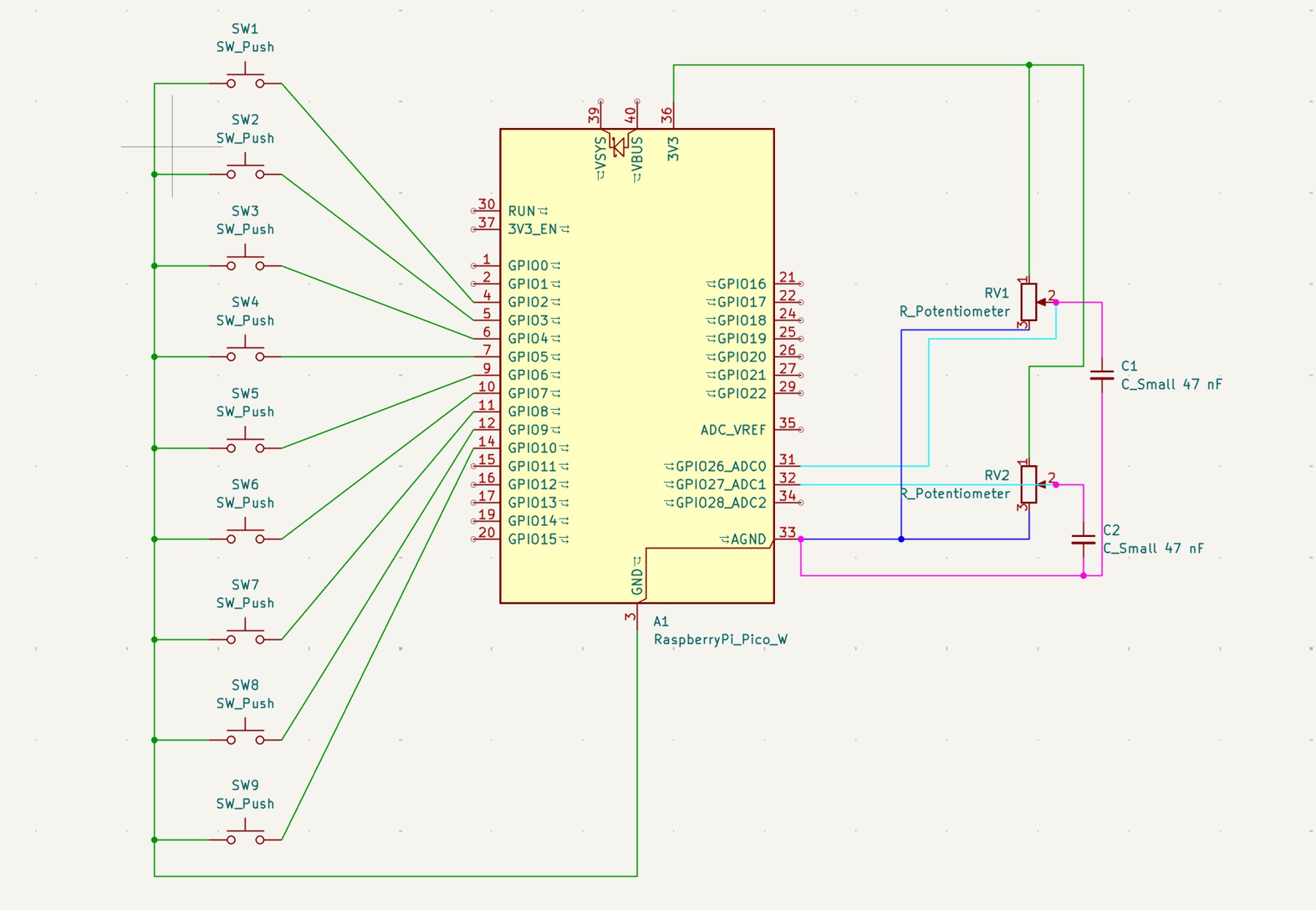
Task: Select the SW5 push button symbol
Action: tap(245, 442)
